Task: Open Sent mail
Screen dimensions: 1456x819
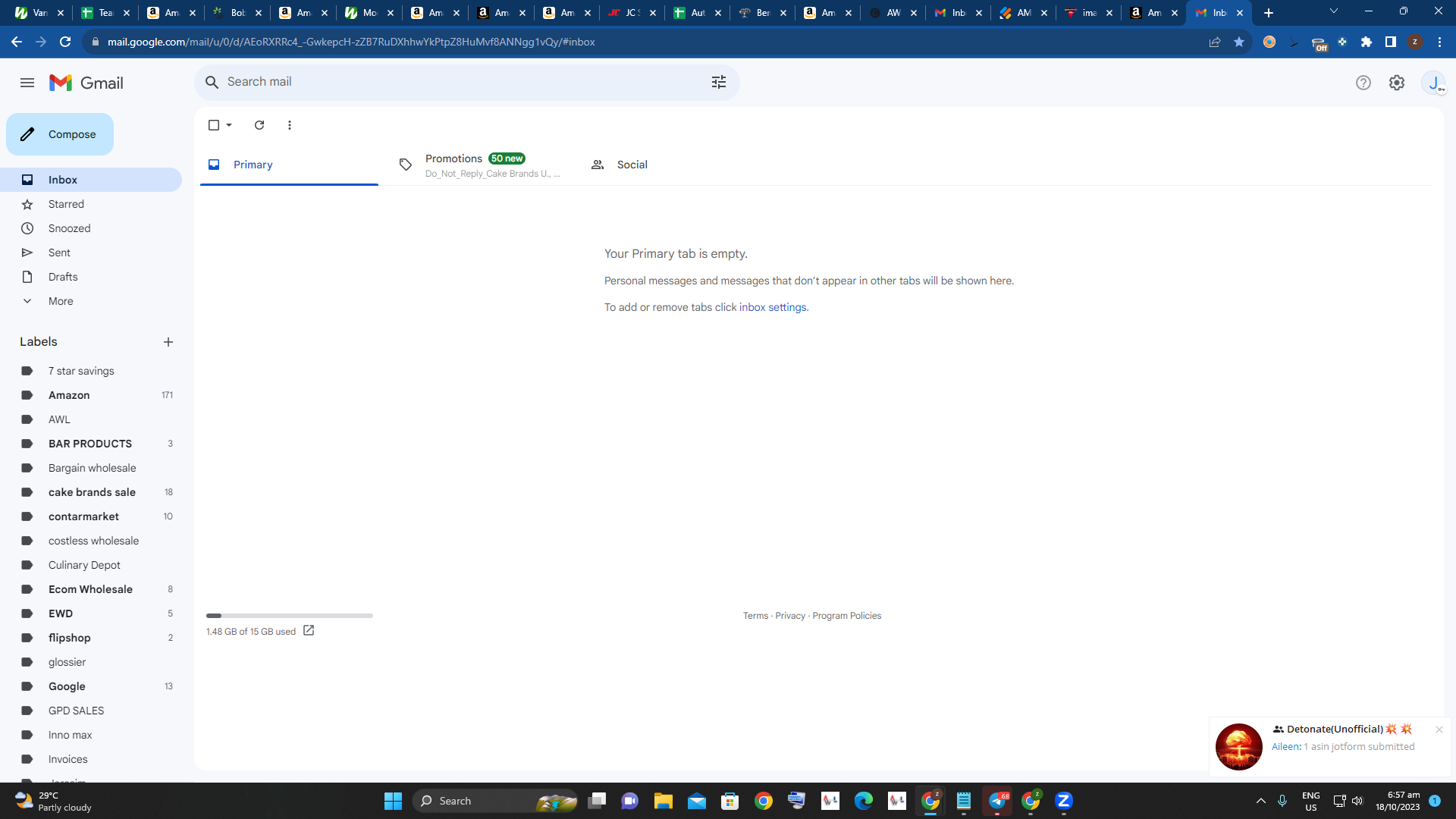Action: click(x=91, y=253)
